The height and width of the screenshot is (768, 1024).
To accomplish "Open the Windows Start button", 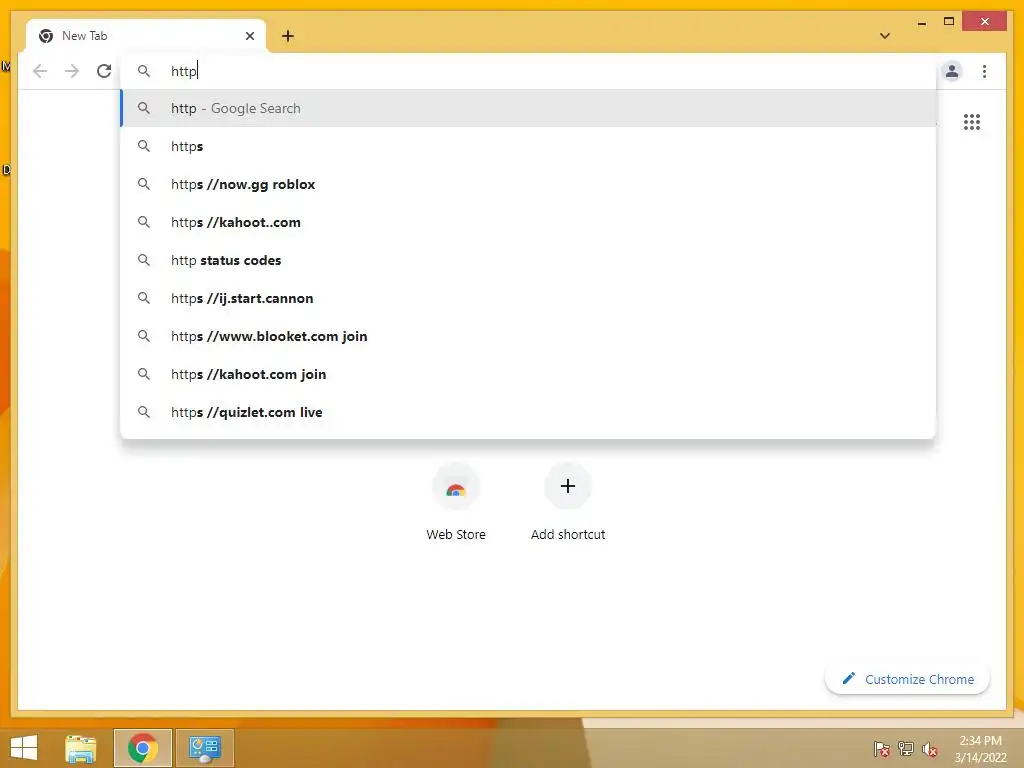I will [24, 748].
